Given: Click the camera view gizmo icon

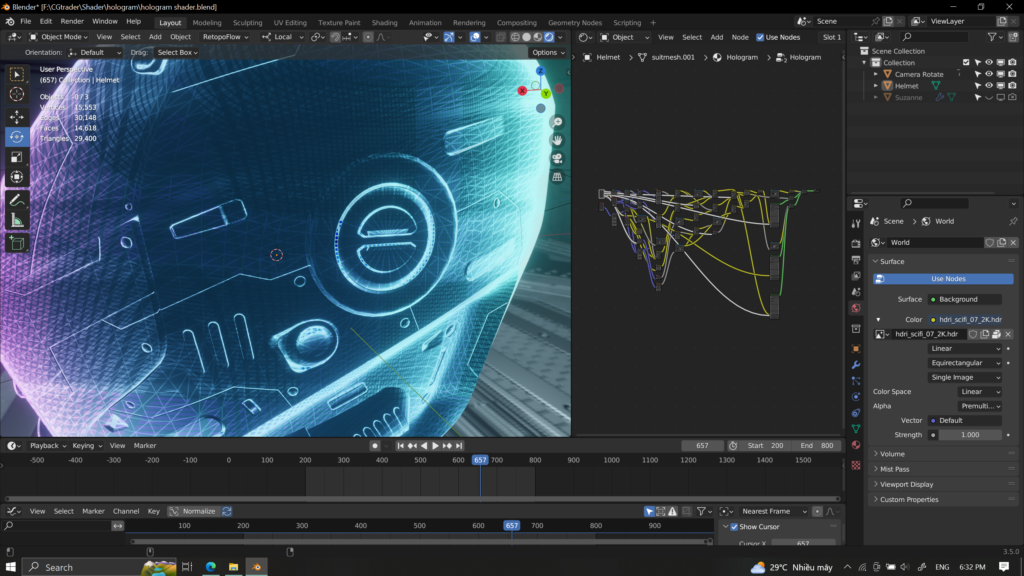Looking at the screenshot, I should [557, 158].
